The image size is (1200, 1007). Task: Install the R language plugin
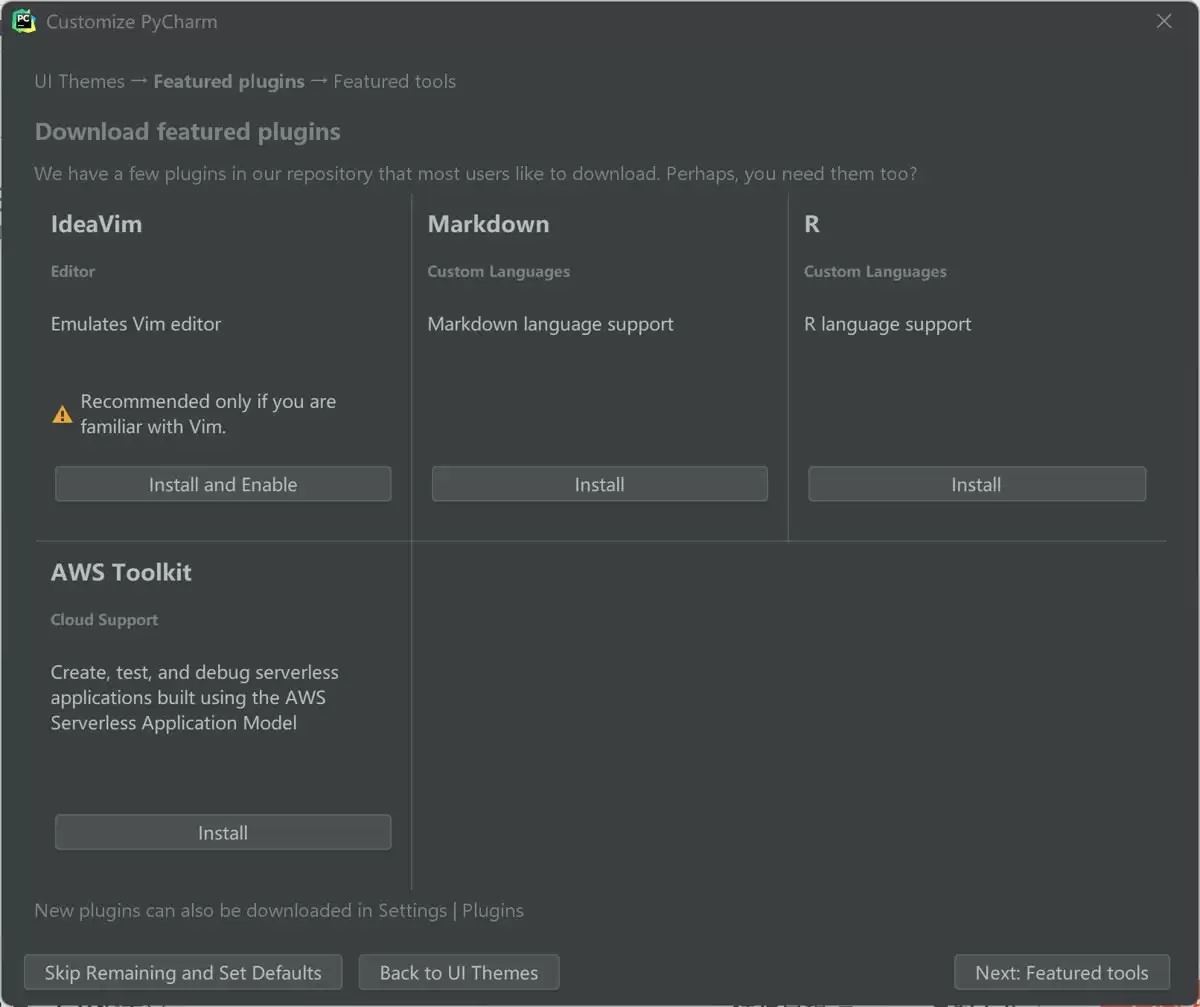click(x=977, y=484)
